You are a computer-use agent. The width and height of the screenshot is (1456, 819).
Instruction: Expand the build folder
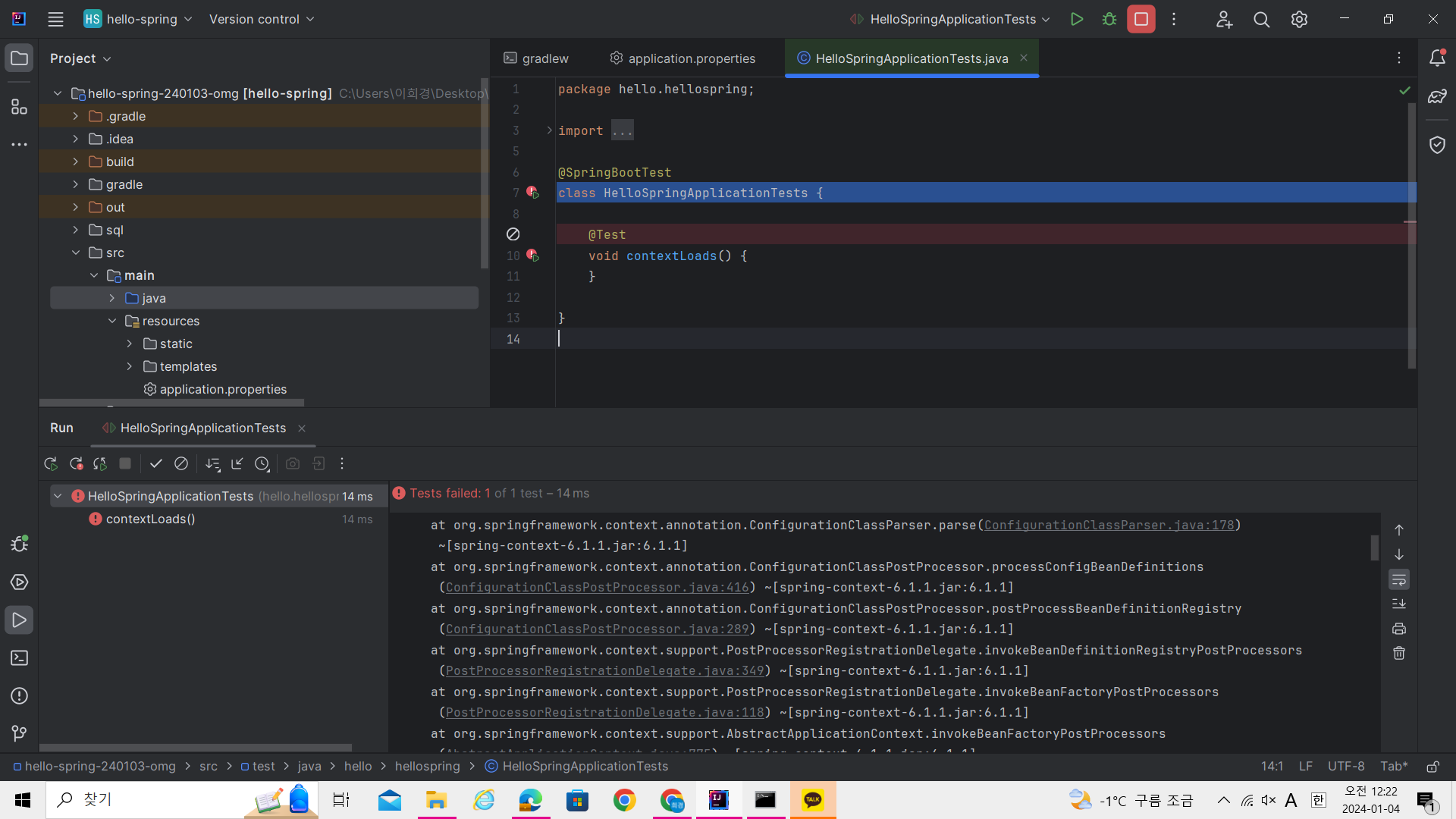click(75, 162)
